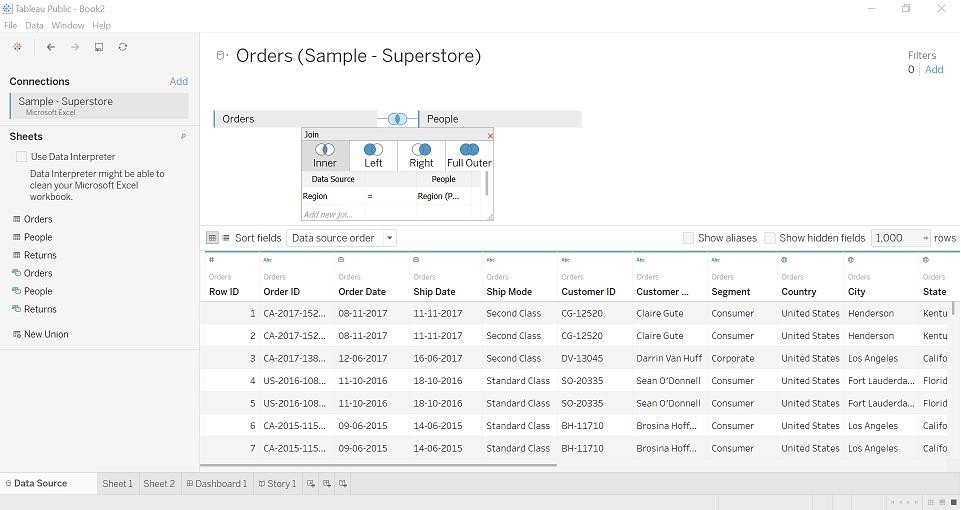Click the search icon beside Sheets
Viewport: 961px width, 510px height.
click(x=183, y=137)
